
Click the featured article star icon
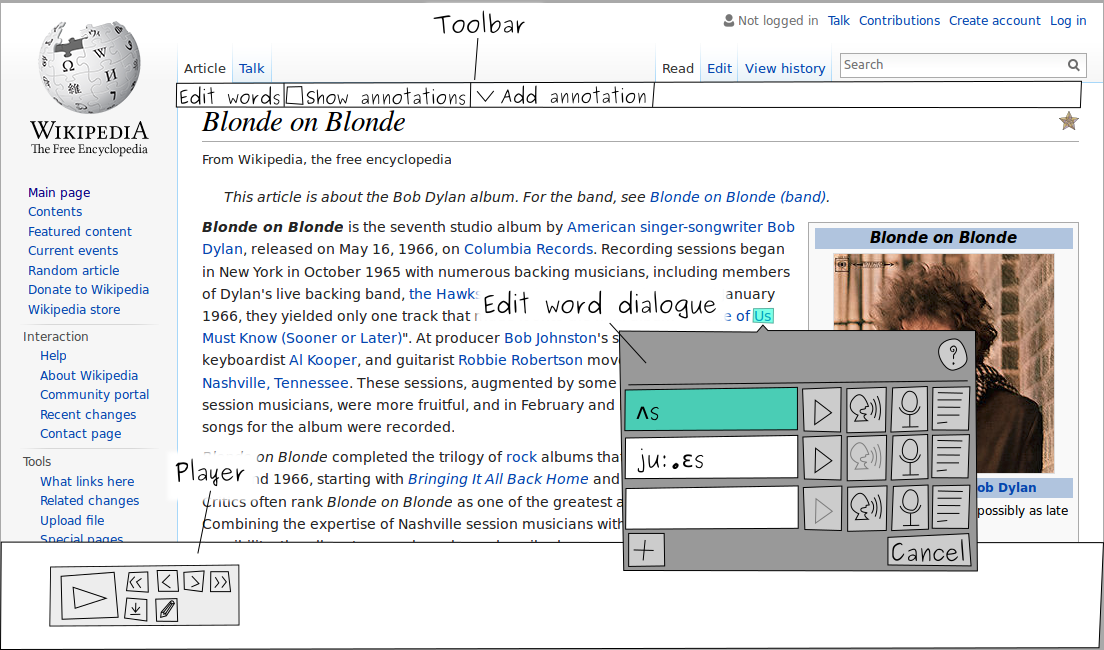(1069, 121)
